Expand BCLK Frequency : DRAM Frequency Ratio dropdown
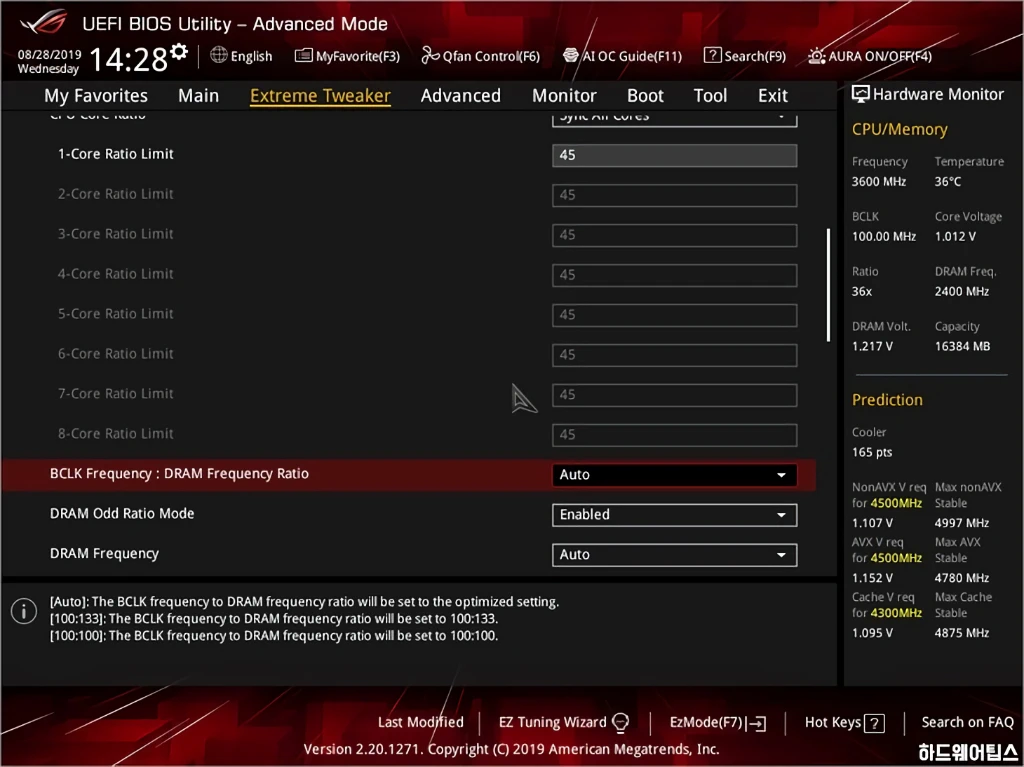This screenshot has width=1024, height=767. pos(674,475)
